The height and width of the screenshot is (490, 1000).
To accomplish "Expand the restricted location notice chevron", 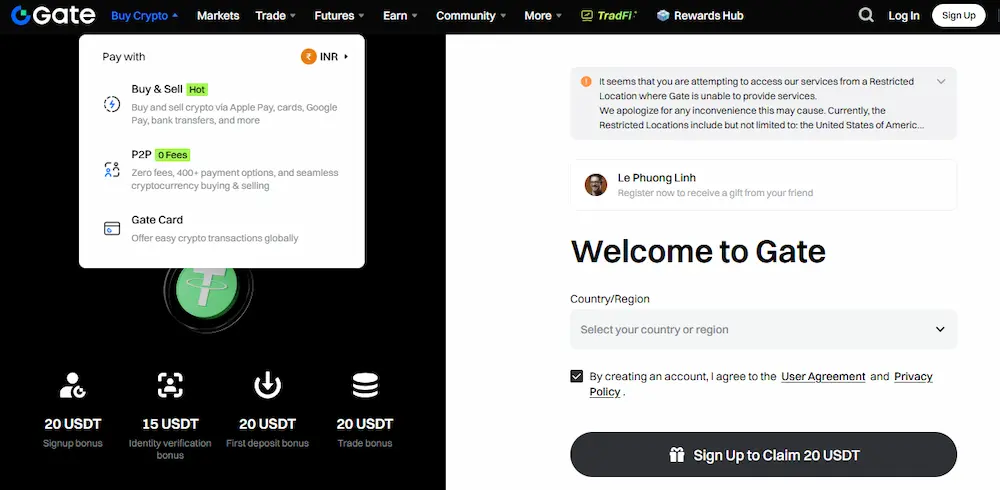I will point(941,82).
